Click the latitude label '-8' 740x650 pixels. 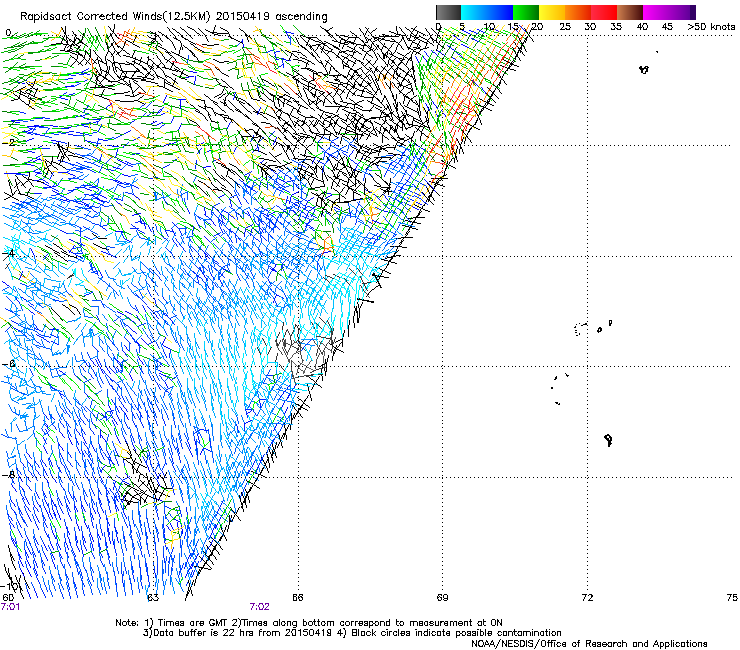8,475
